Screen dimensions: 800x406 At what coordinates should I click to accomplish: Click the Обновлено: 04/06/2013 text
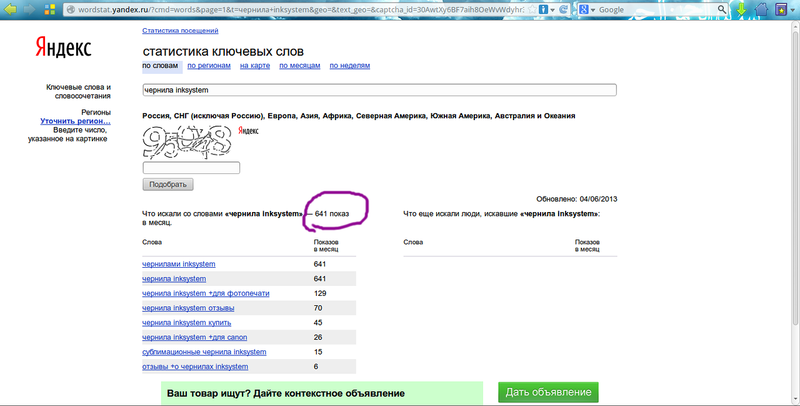577,199
